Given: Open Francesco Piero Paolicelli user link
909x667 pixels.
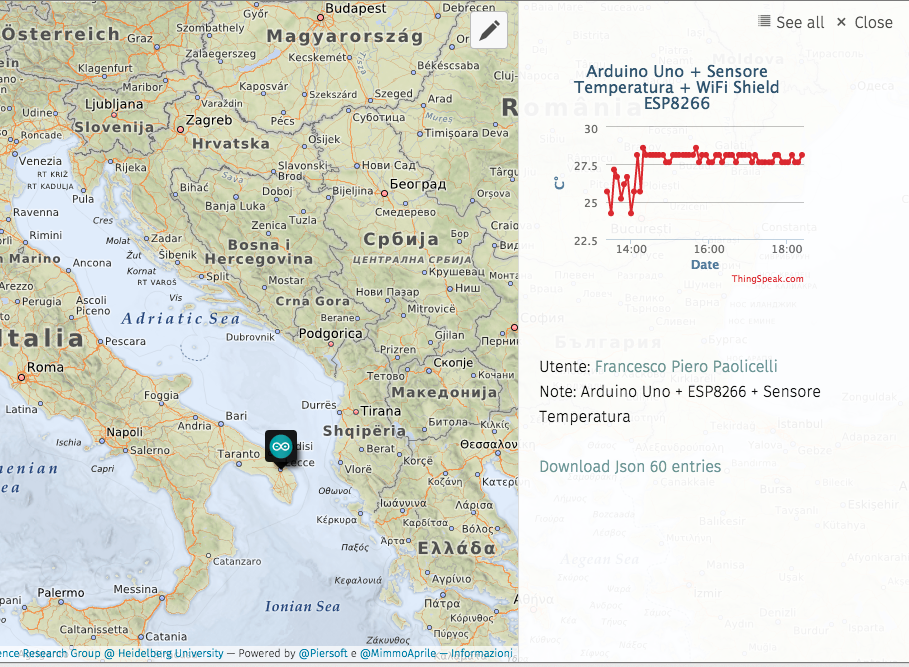Looking at the screenshot, I should [x=686, y=366].
